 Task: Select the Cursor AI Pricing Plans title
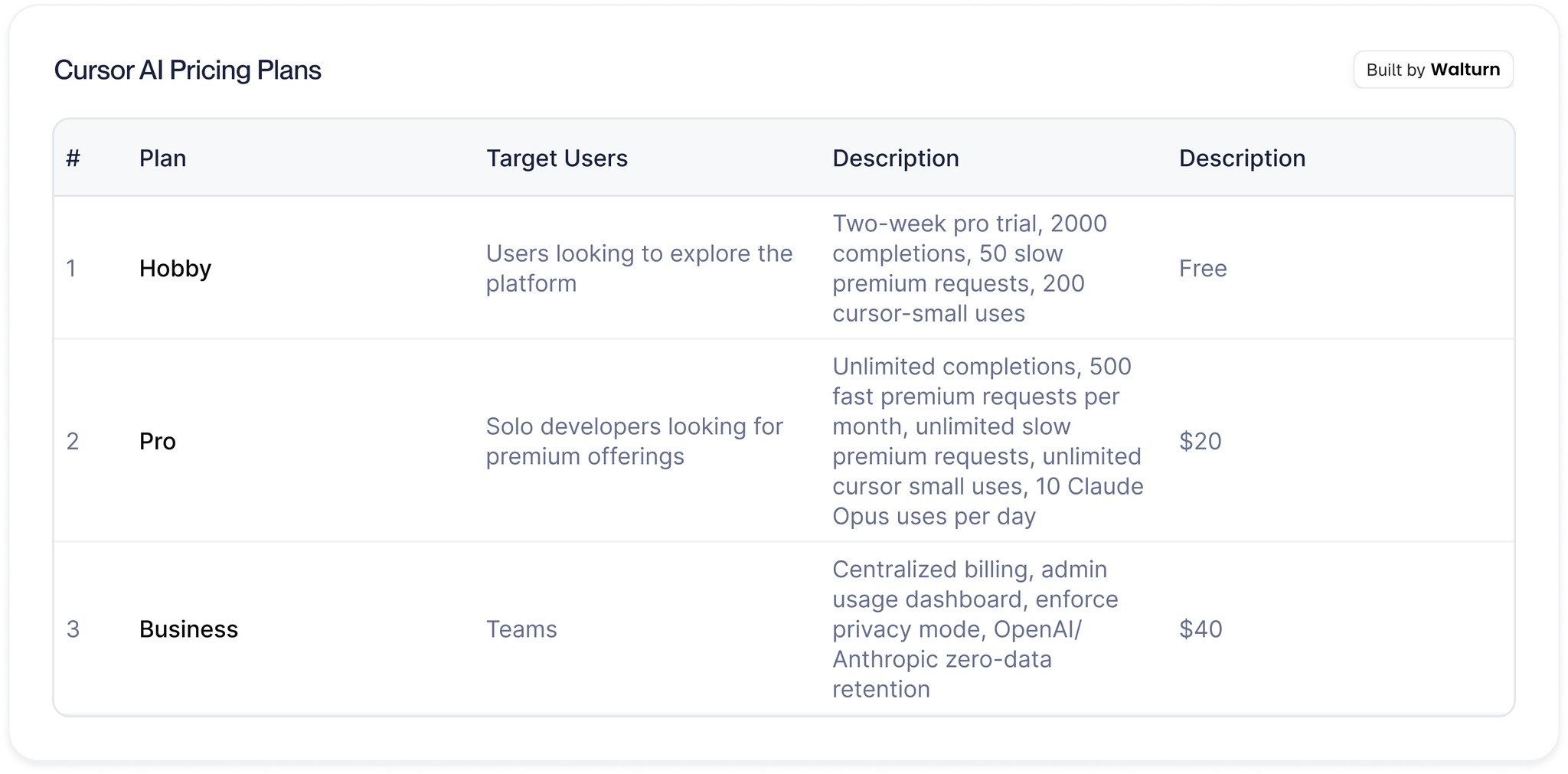(188, 70)
